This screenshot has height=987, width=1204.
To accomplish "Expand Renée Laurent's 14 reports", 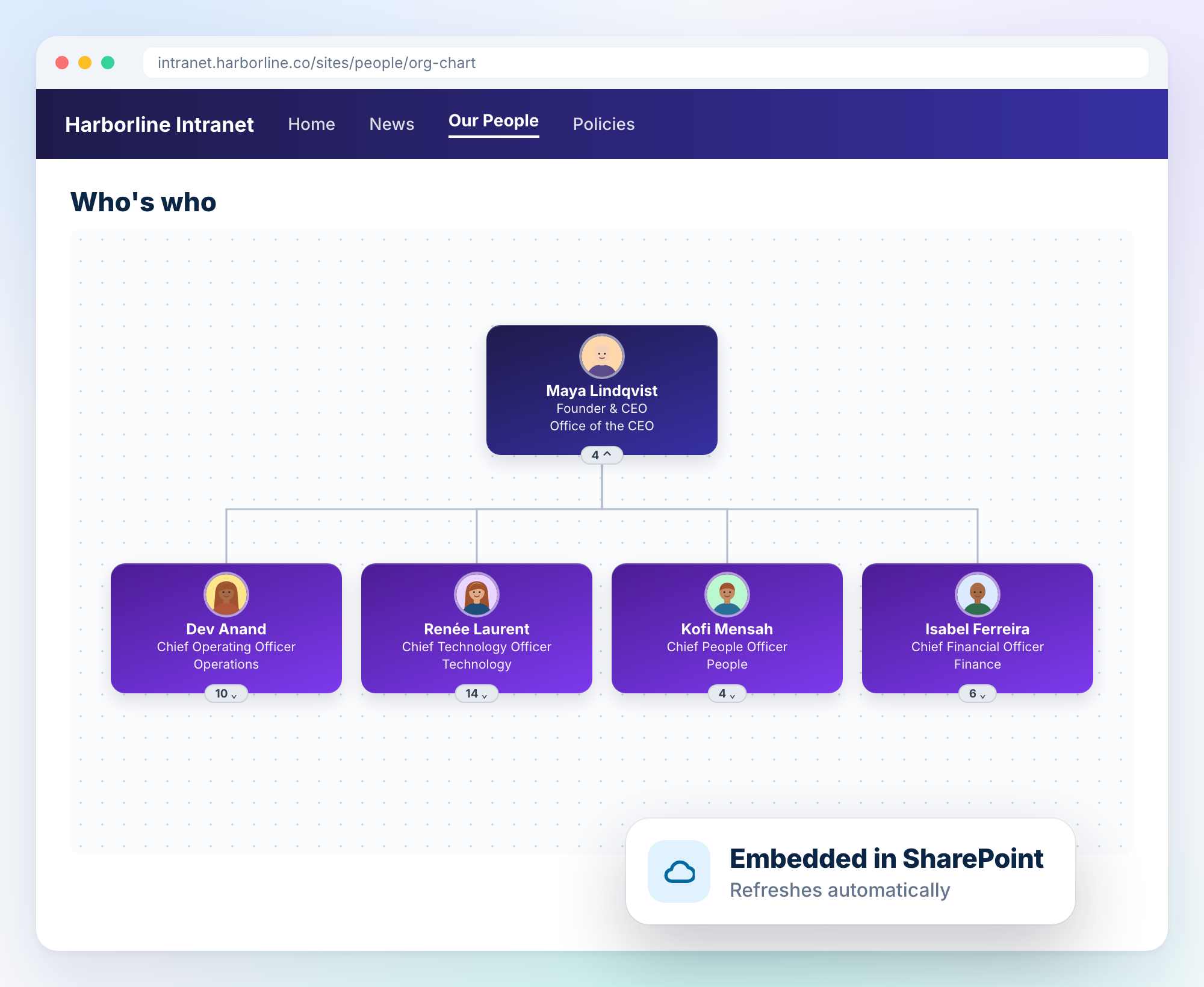I will pos(477,693).
